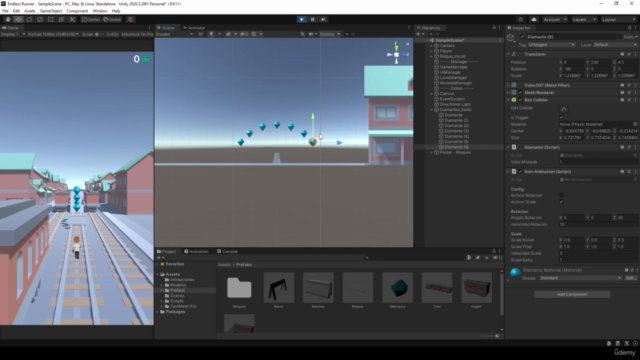Open the Layer Default dropdown

tap(615, 45)
